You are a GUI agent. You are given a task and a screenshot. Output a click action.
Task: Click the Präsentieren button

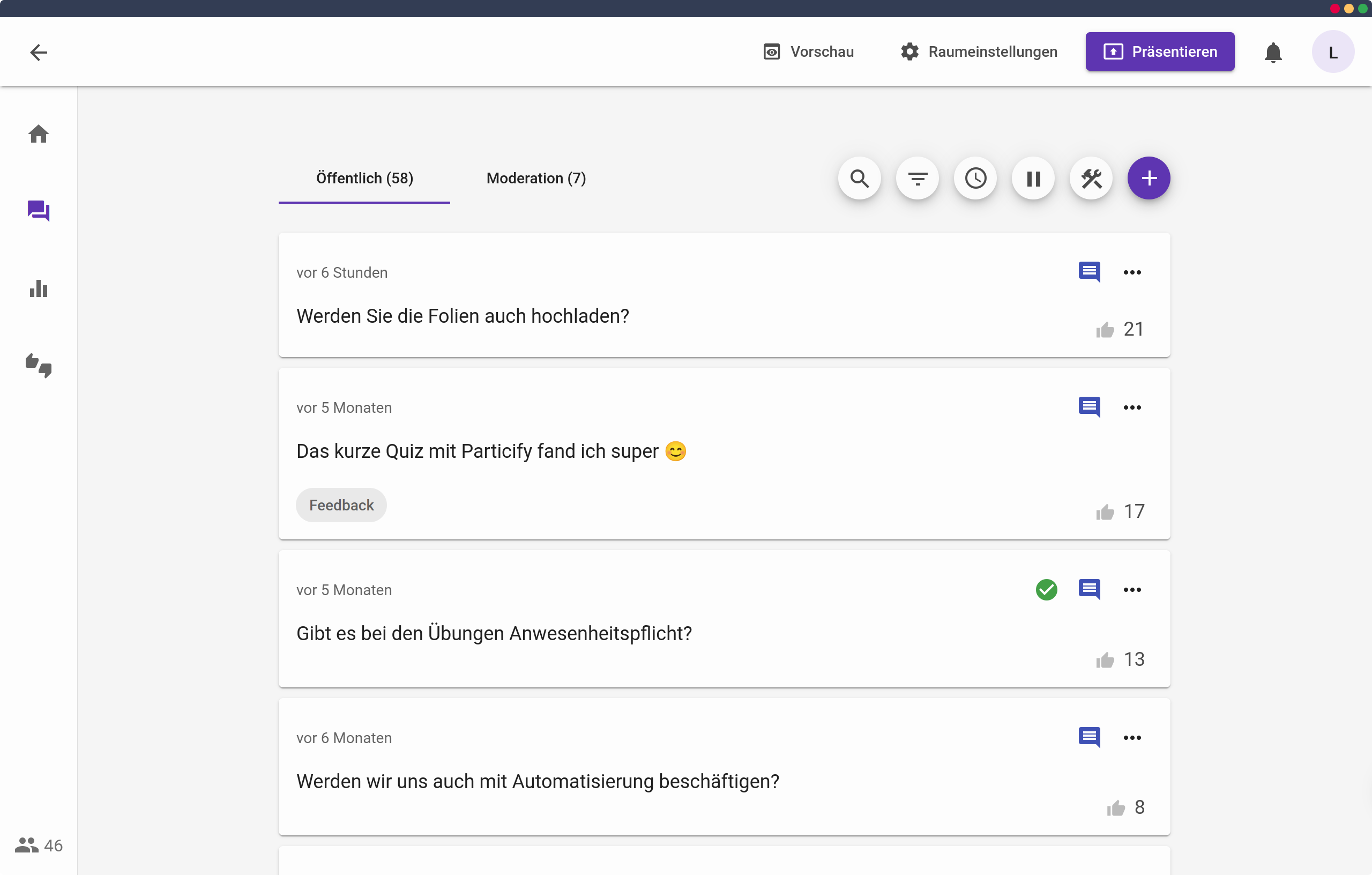(x=1159, y=52)
